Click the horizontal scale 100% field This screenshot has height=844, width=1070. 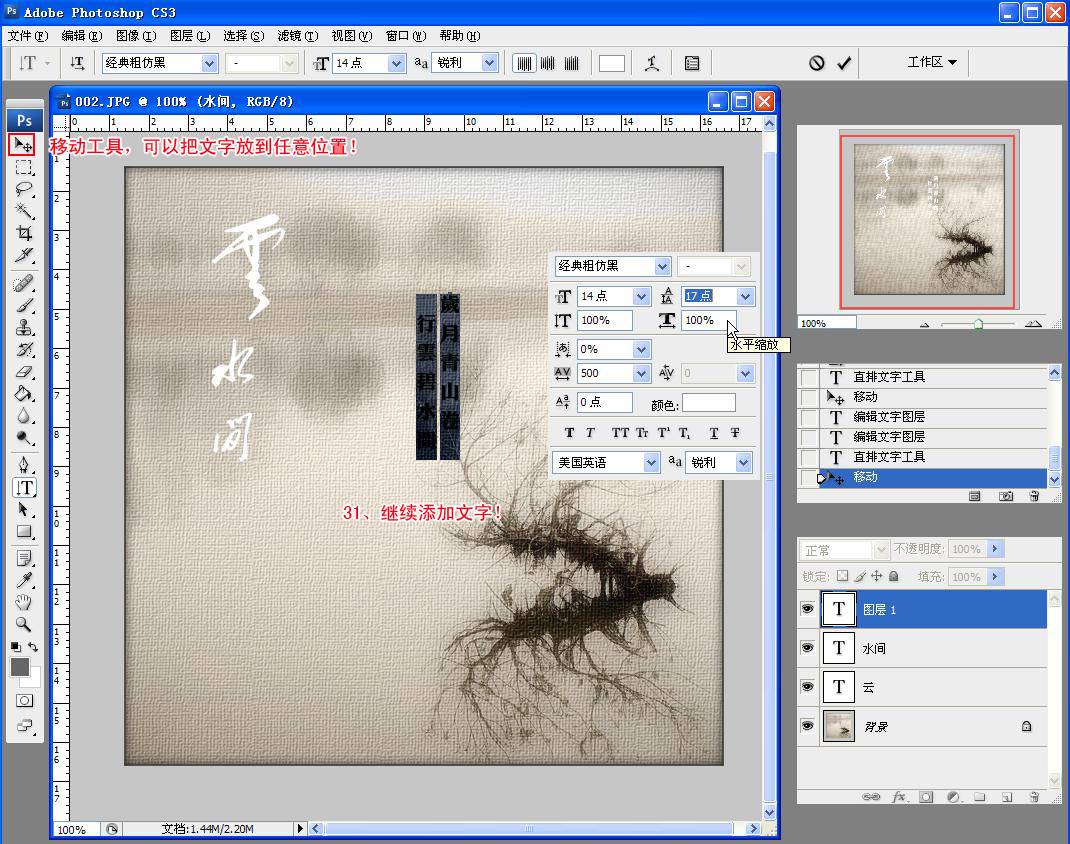point(708,320)
